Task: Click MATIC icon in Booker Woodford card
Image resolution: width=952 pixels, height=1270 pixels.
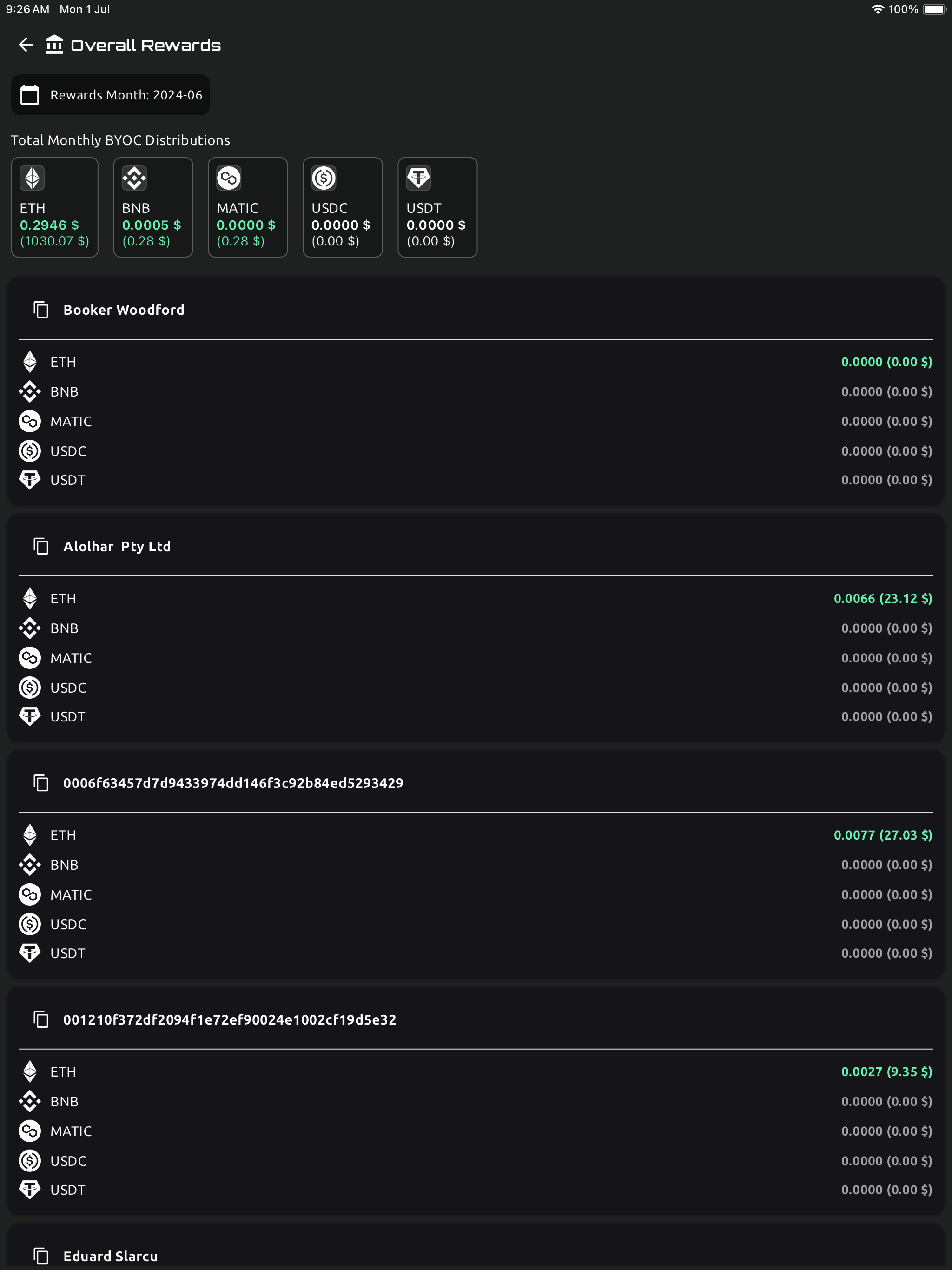Action: (30, 422)
